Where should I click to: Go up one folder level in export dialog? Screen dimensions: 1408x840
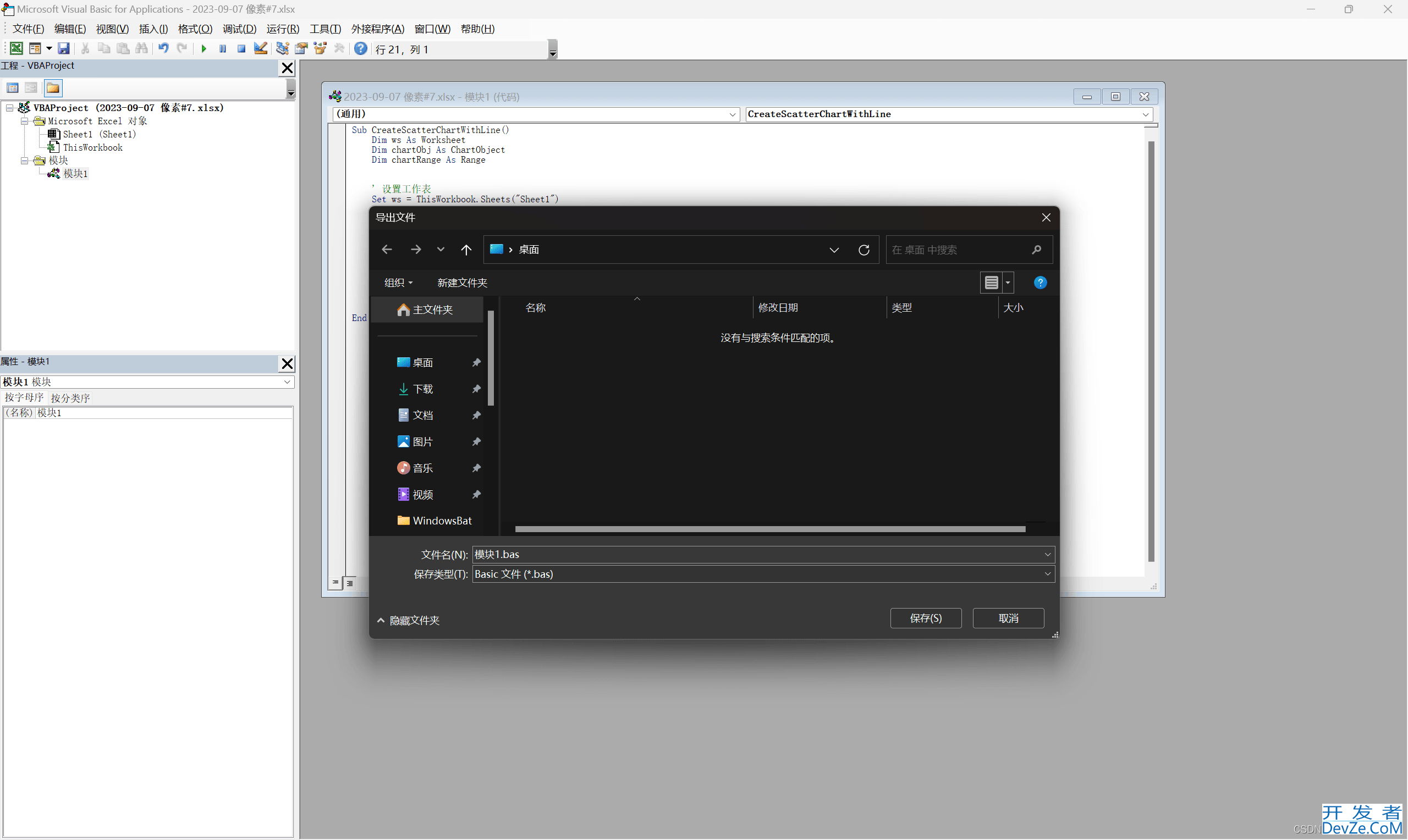click(466, 250)
